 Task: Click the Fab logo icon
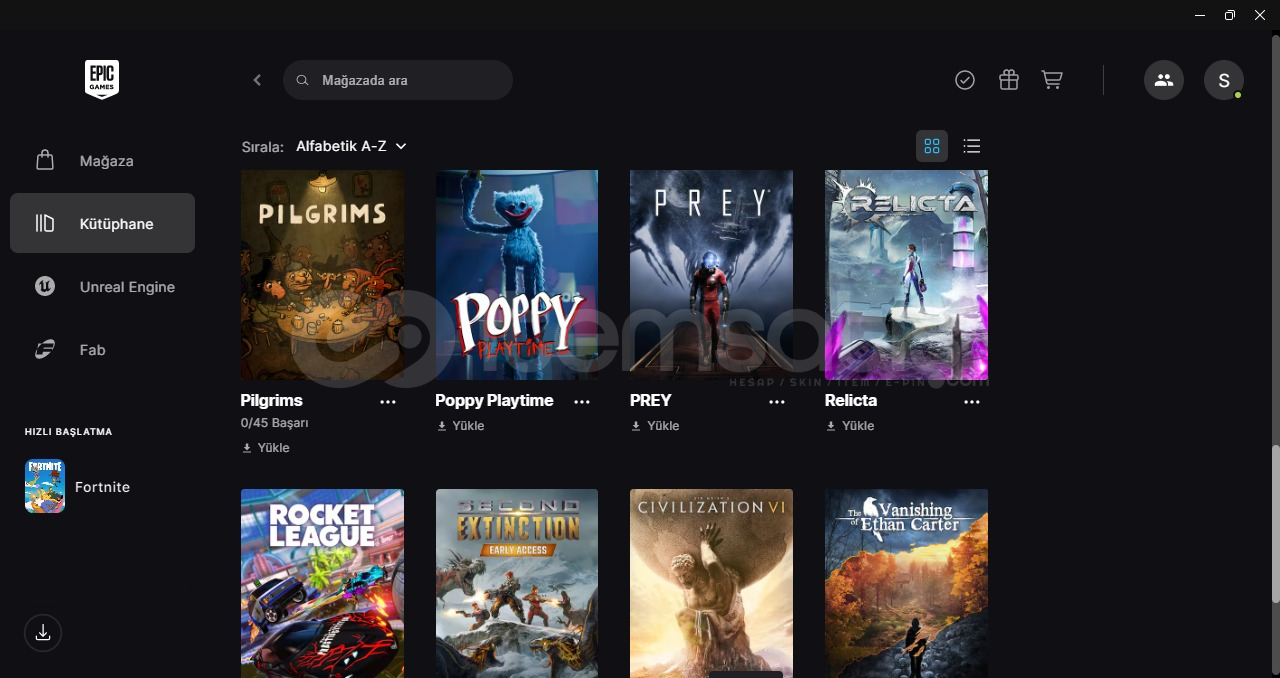pos(45,349)
